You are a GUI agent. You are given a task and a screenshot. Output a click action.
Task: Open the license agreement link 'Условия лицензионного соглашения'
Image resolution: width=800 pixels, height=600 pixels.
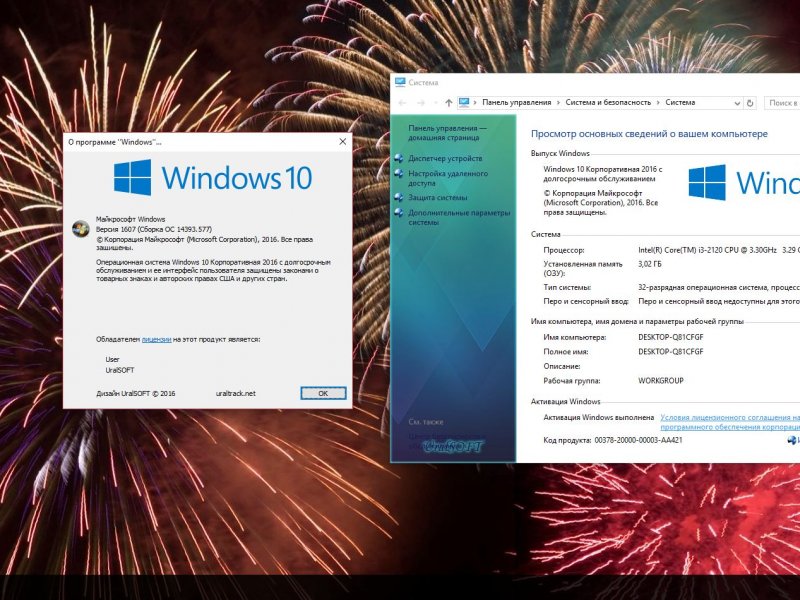tap(730, 422)
